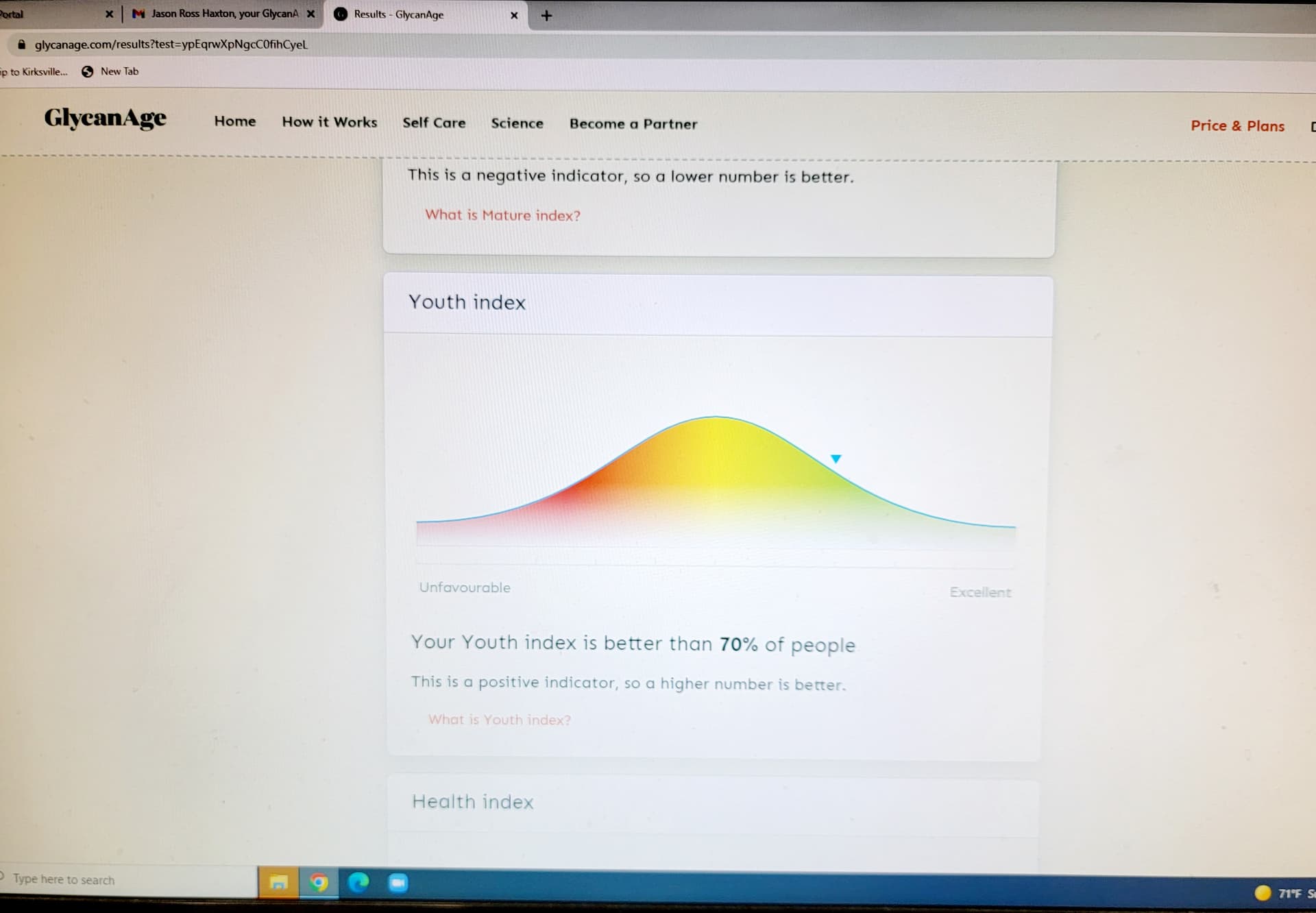Close the Portal tab
The width and height of the screenshot is (1316, 913).
[109, 14]
